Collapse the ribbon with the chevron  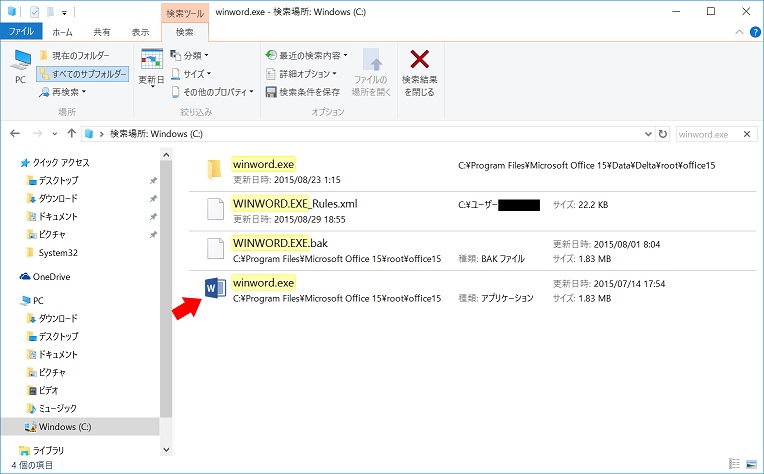coord(739,32)
